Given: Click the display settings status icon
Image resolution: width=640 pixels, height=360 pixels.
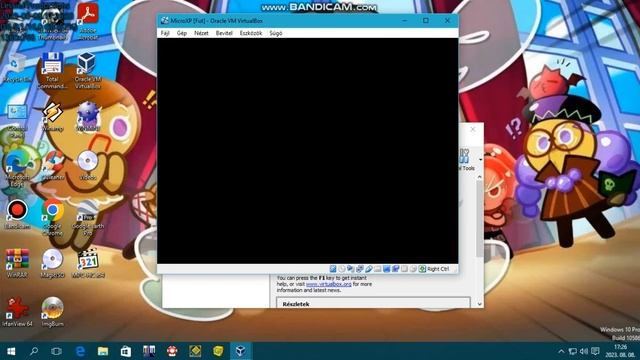Looking at the screenshot, I should point(387,269).
